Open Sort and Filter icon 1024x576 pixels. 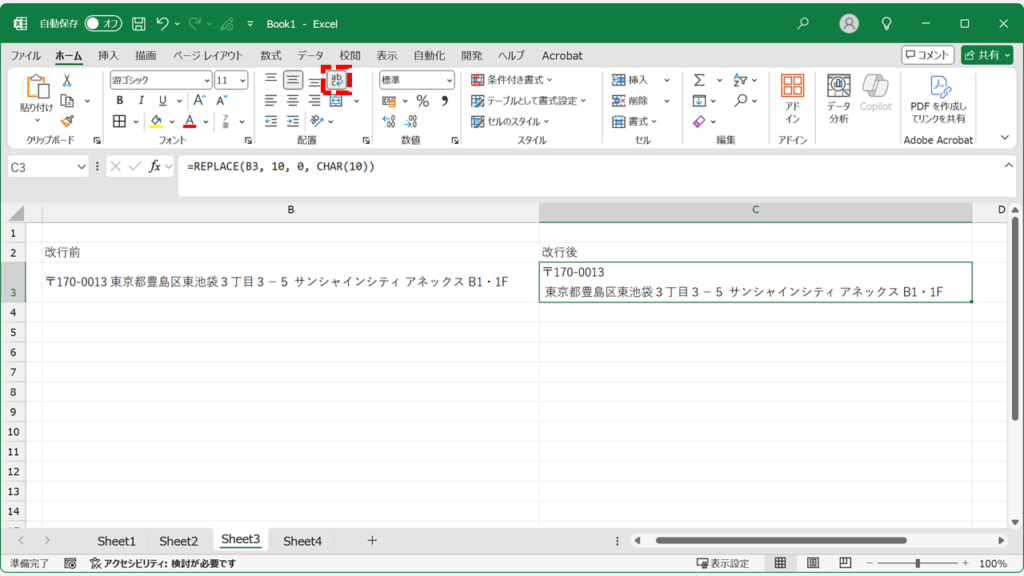[x=740, y=80]
